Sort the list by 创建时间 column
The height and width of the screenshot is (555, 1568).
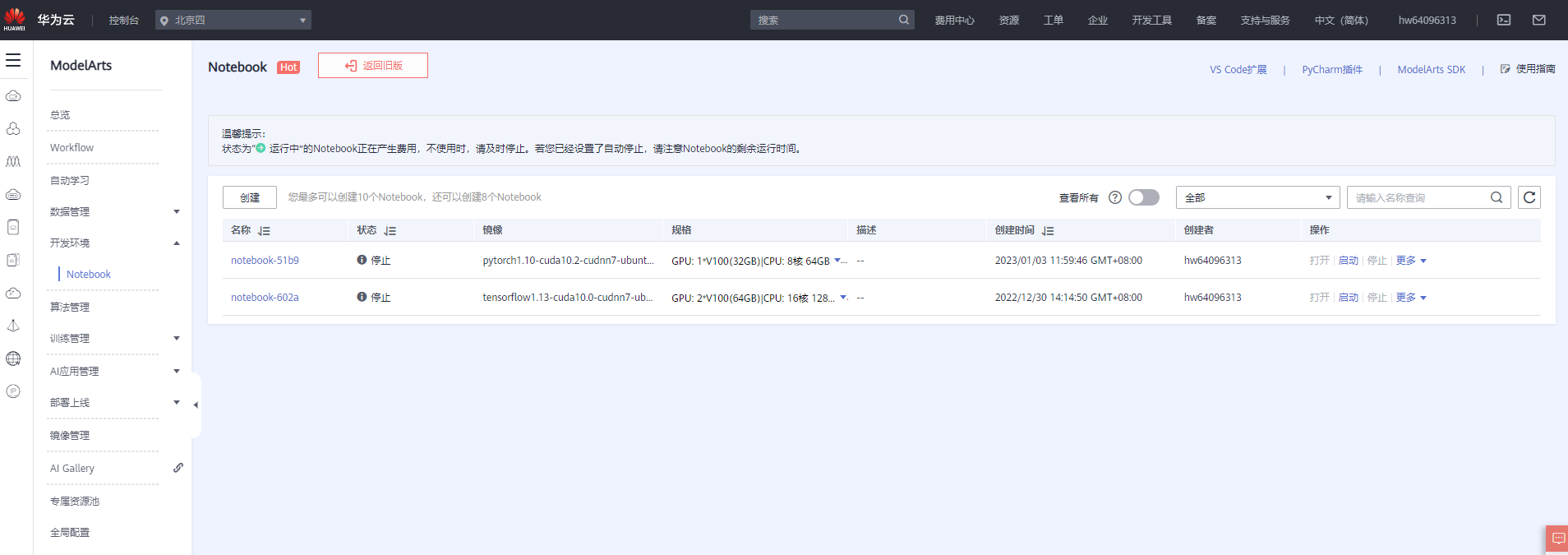point(1048,231)
